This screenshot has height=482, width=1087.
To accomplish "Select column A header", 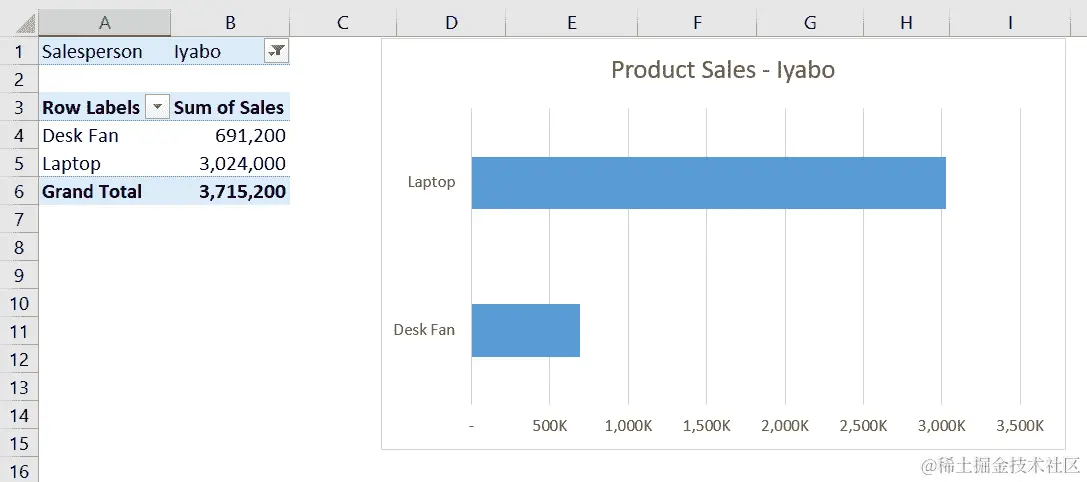I will pos(105,22).
